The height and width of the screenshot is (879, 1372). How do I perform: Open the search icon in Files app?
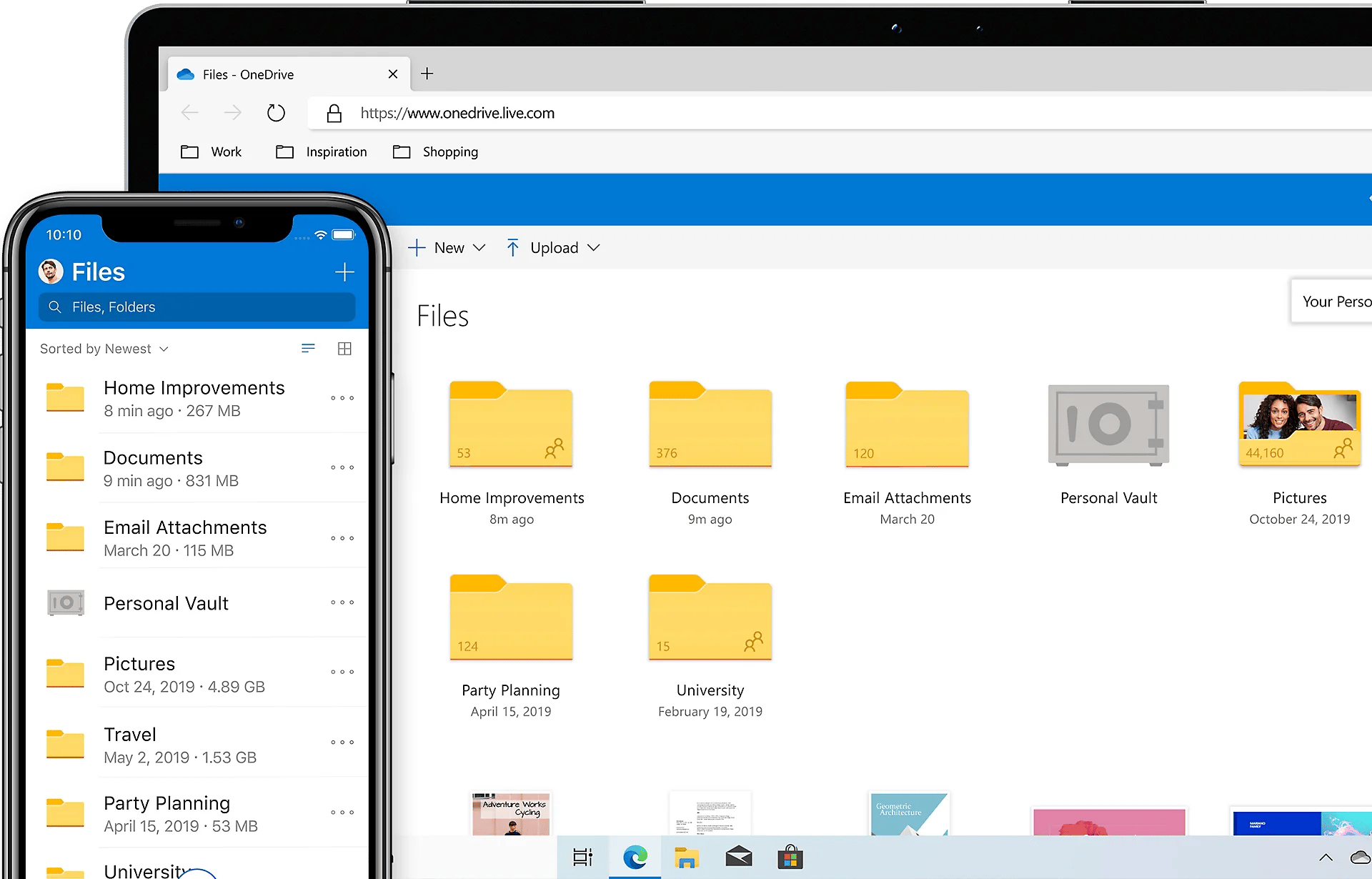click(56, 307)
